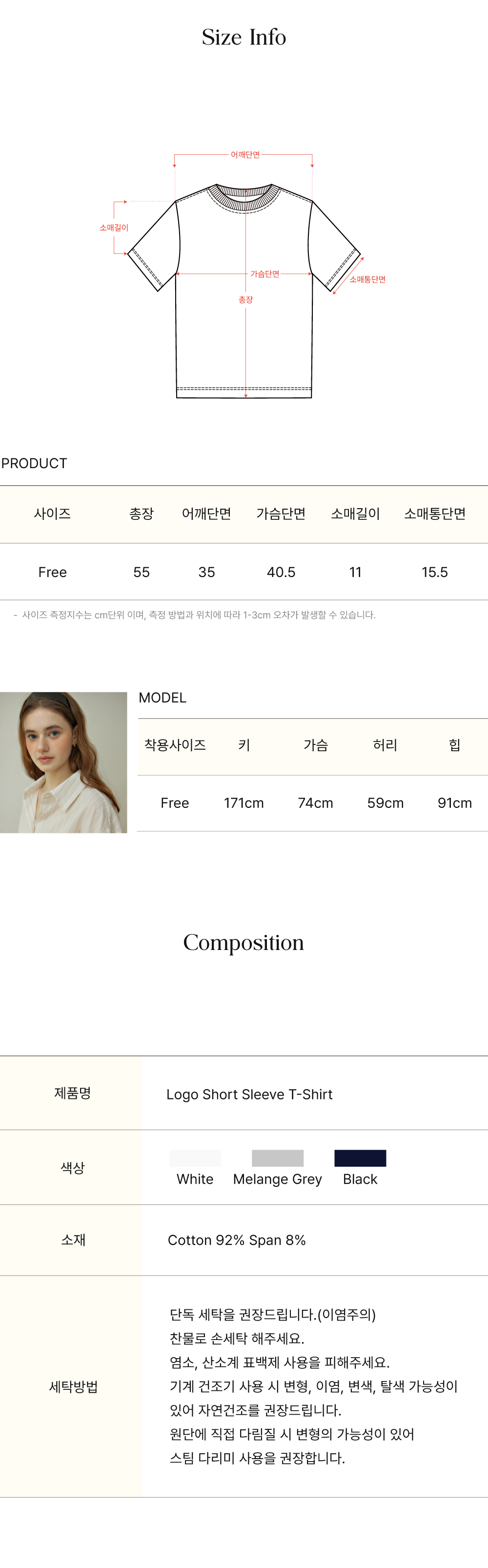488x1568 pixels.
Task: Click the White color swatch
Action: click(x=195, y=1158)
